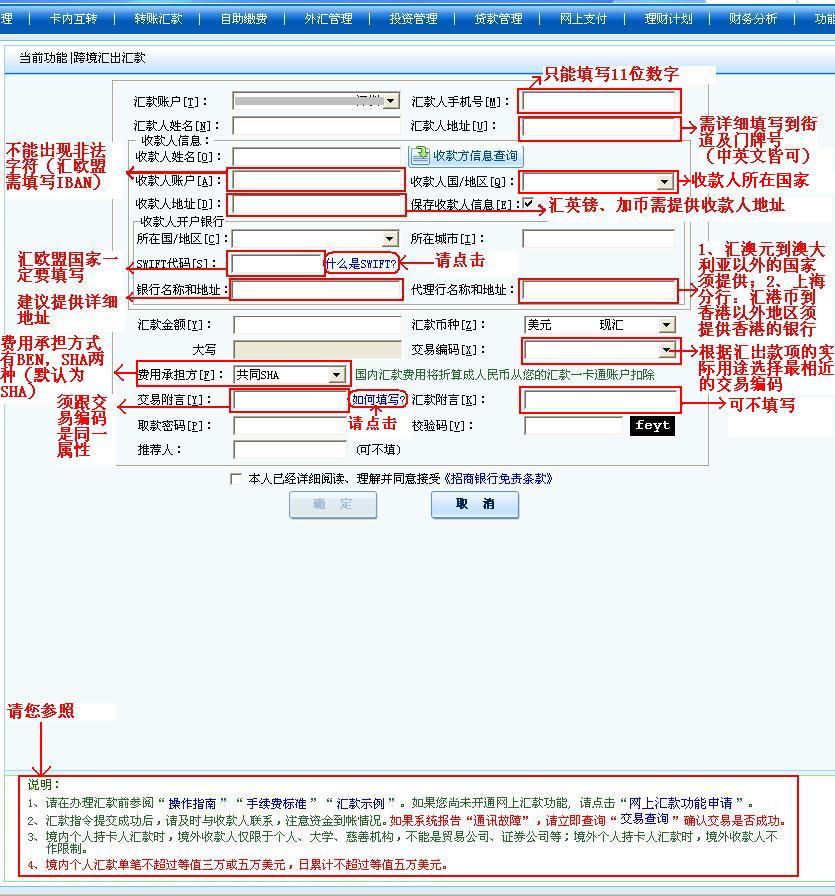This screenshot has height=896, width=835.
Task: Click the 当前功能 跨境汇出汇款 heading text
Action: (x=82, y=58)
